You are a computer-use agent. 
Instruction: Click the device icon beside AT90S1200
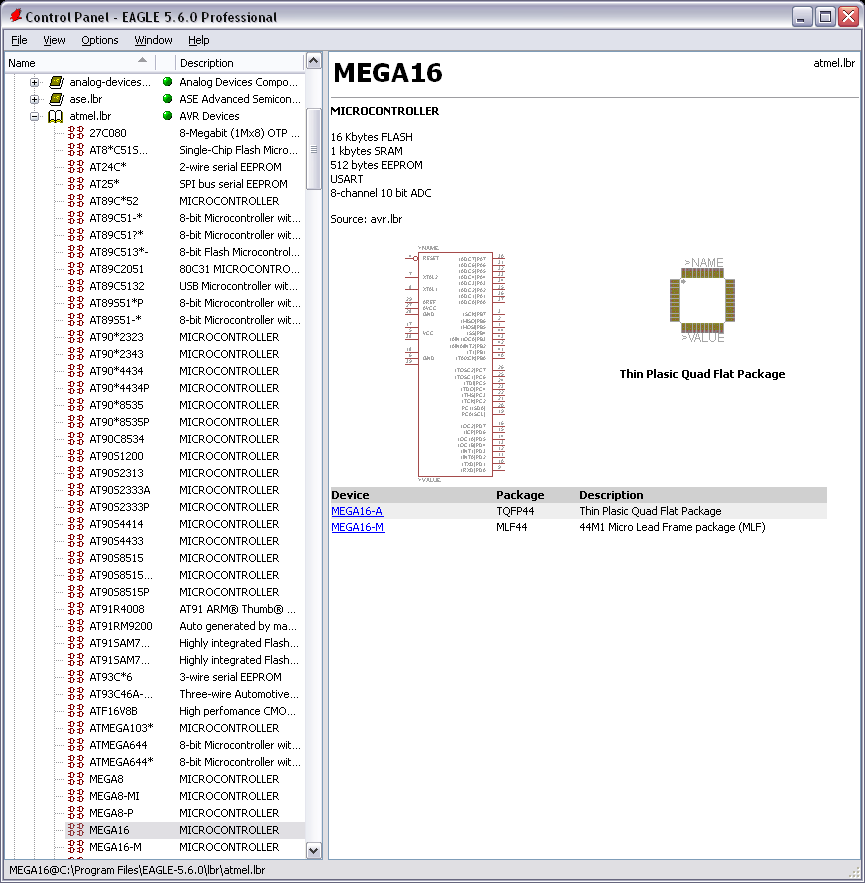[75, 456]
